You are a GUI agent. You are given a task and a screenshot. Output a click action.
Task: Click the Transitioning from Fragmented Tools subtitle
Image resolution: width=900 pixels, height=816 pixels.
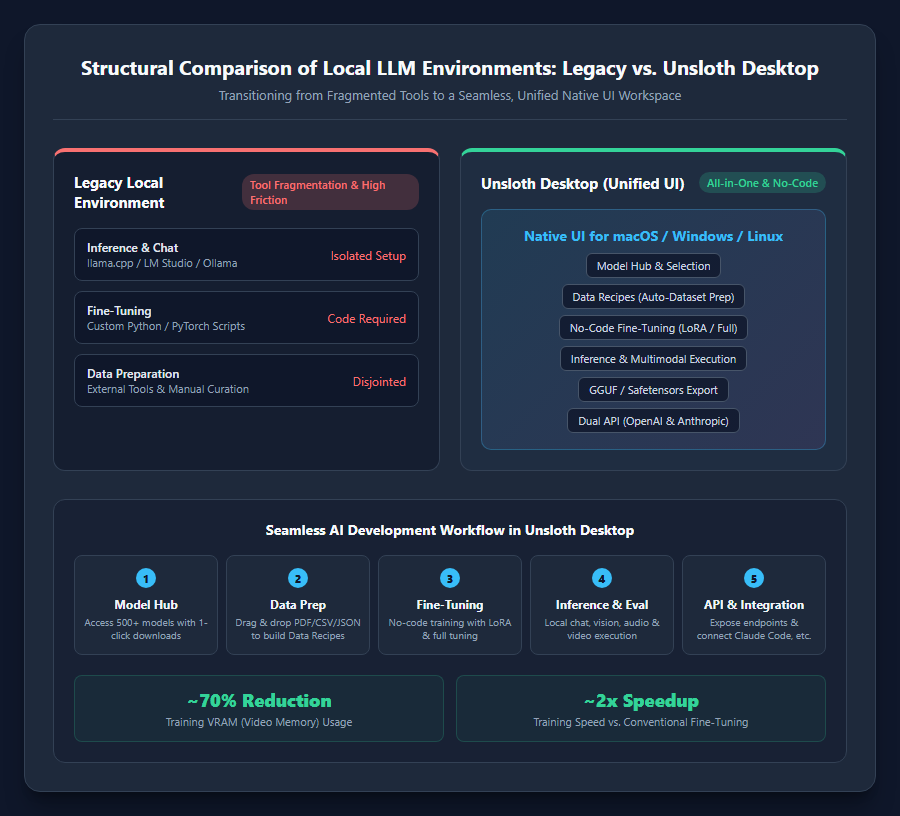coord(450,96)
